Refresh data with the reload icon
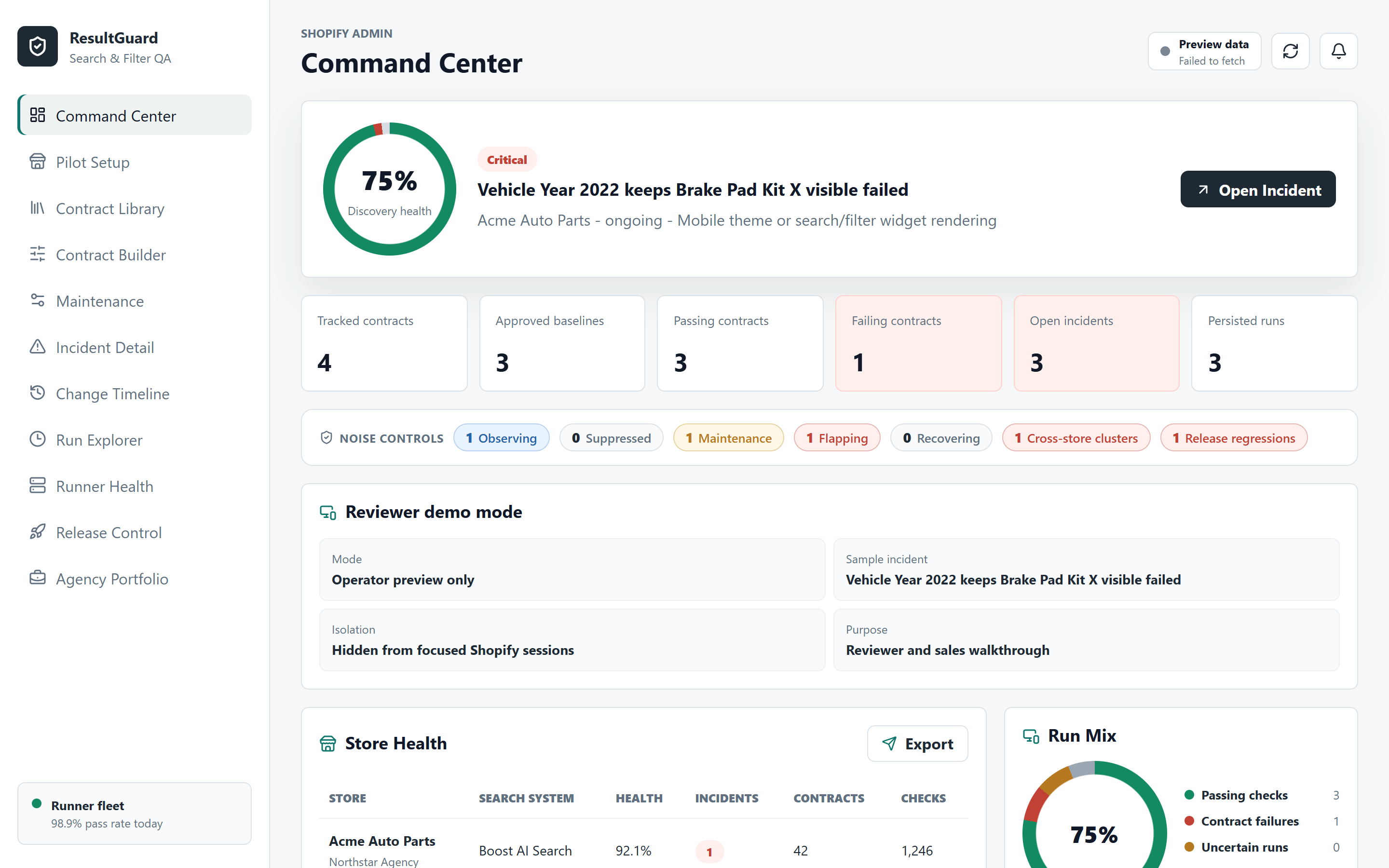The width and height of the screenshot is (1389, 868). [1290, 51]
